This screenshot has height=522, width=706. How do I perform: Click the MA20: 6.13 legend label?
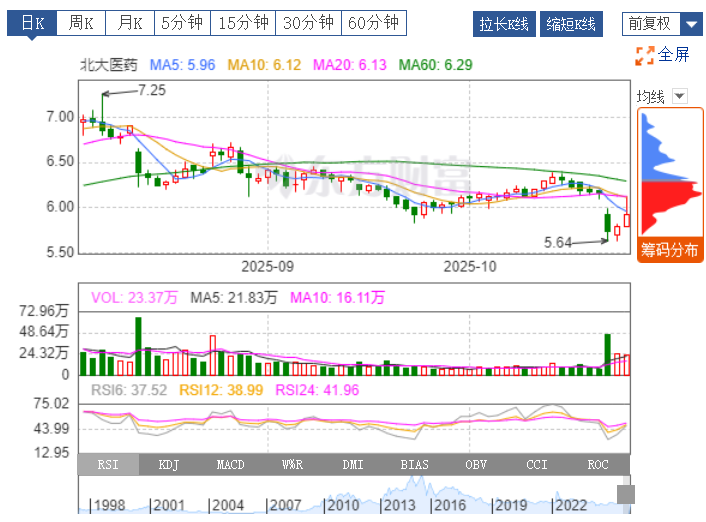pos(350,65)
